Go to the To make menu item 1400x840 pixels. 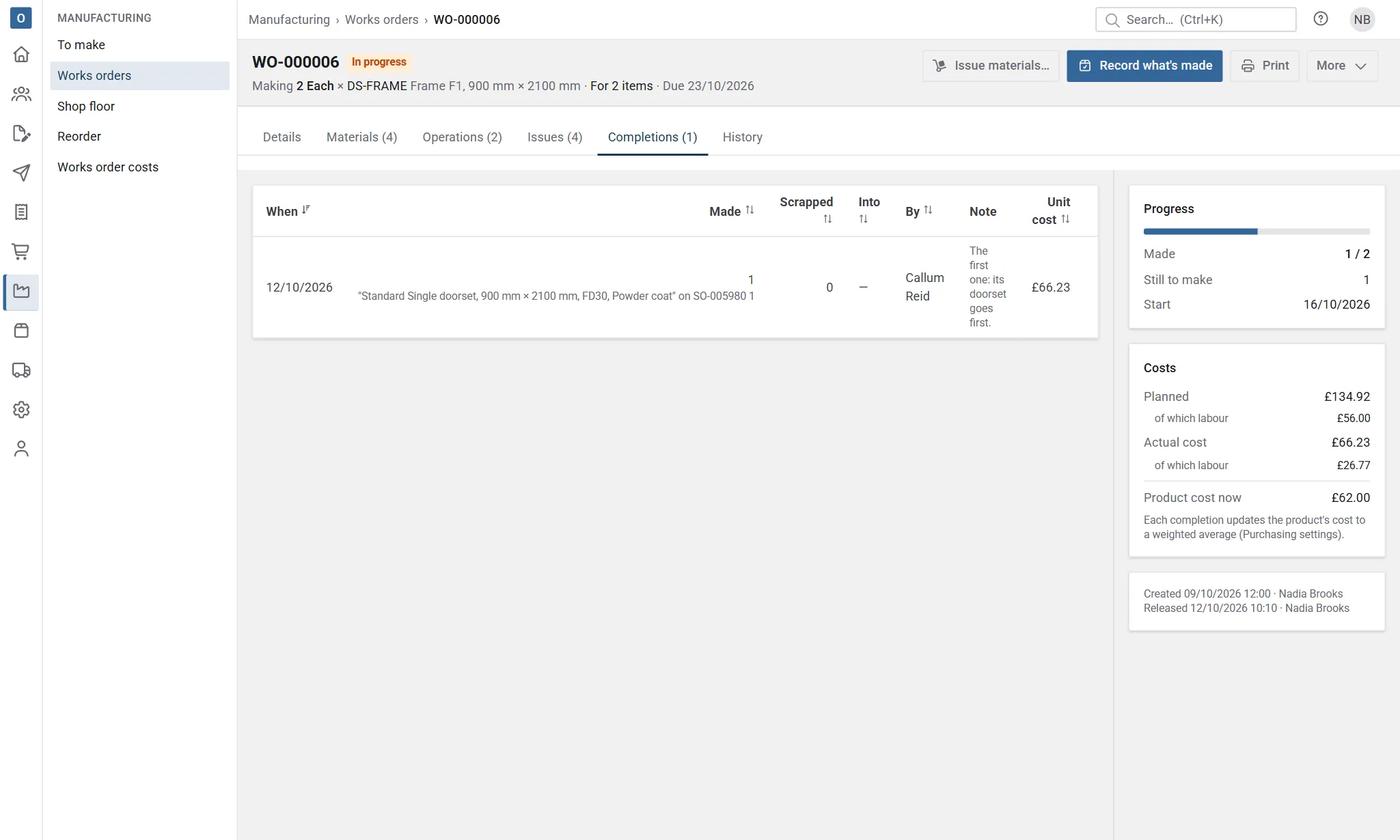[x=139, y=45]
